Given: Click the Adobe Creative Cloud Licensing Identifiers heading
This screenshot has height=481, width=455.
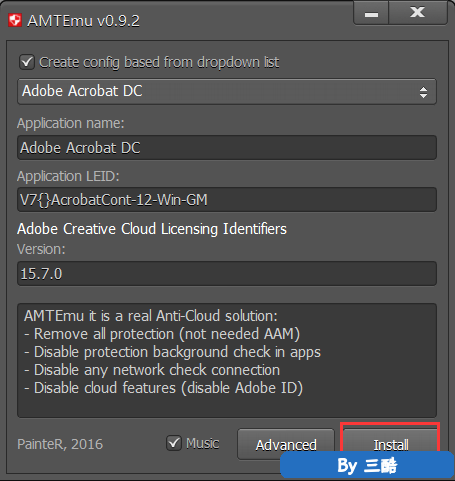Looking at the screenshot, I should [152, 229].
